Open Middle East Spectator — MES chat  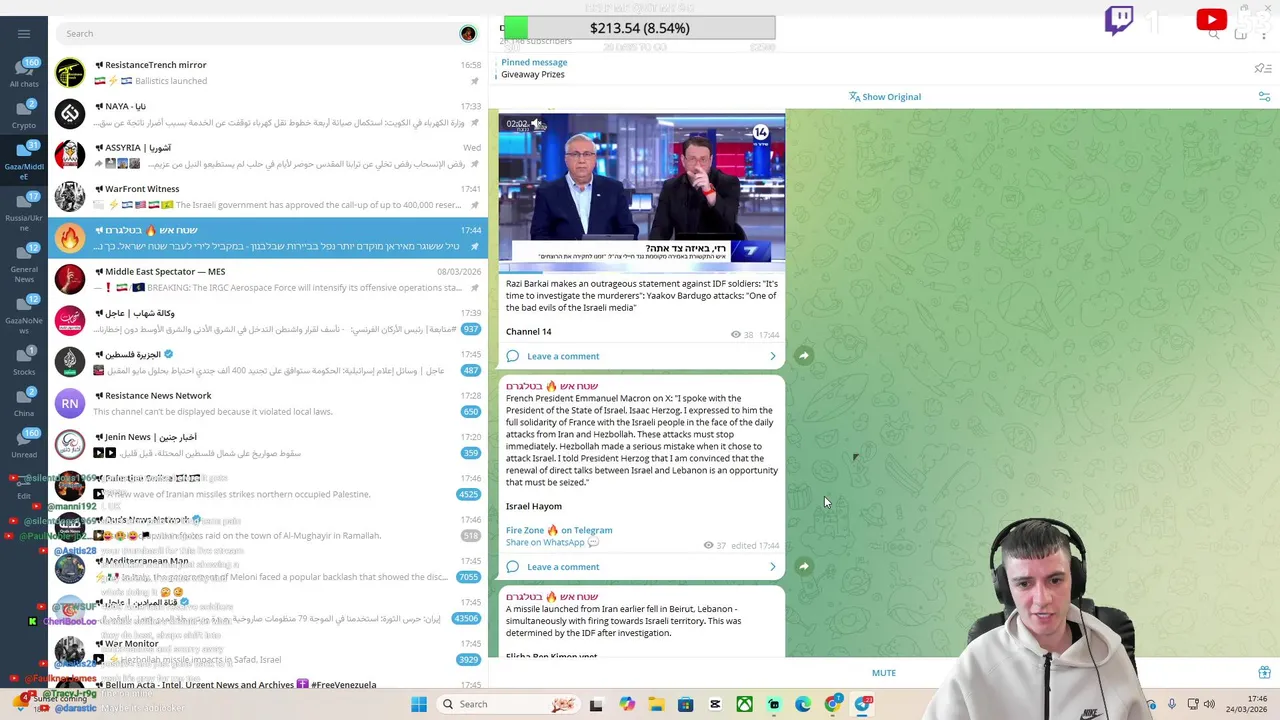pos(268,279)
